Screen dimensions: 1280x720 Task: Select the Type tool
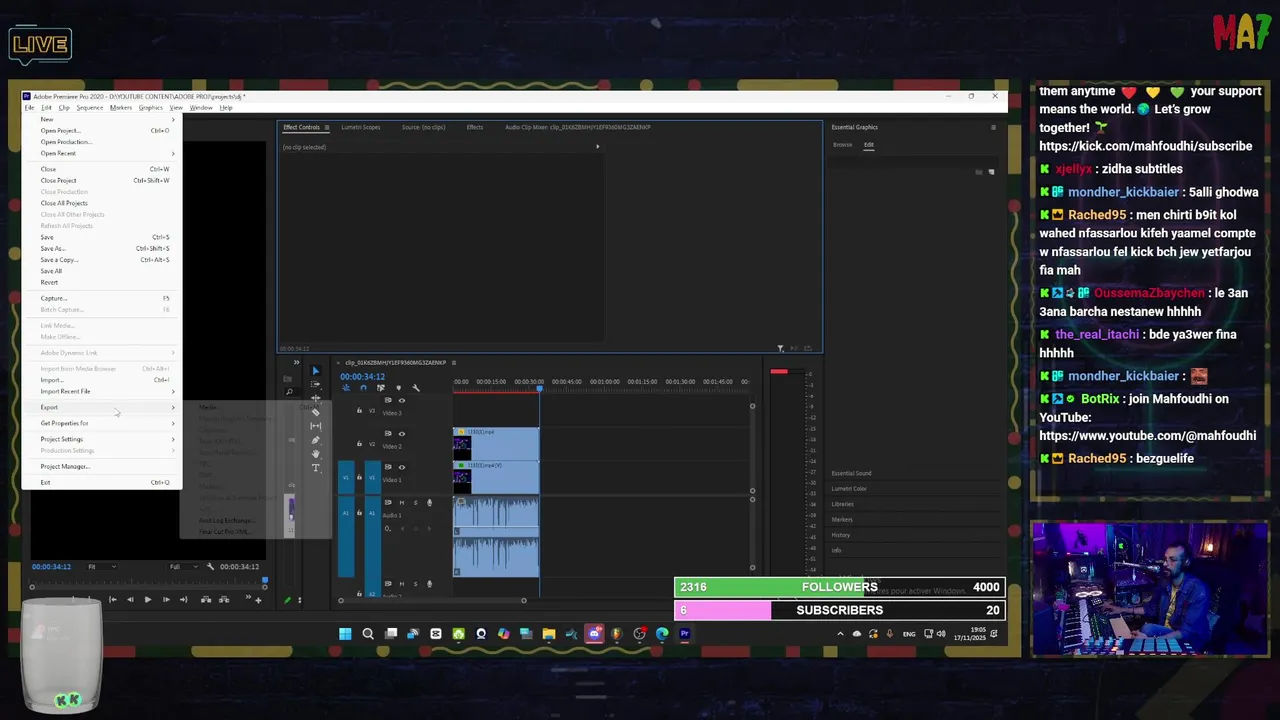[316, 468]
